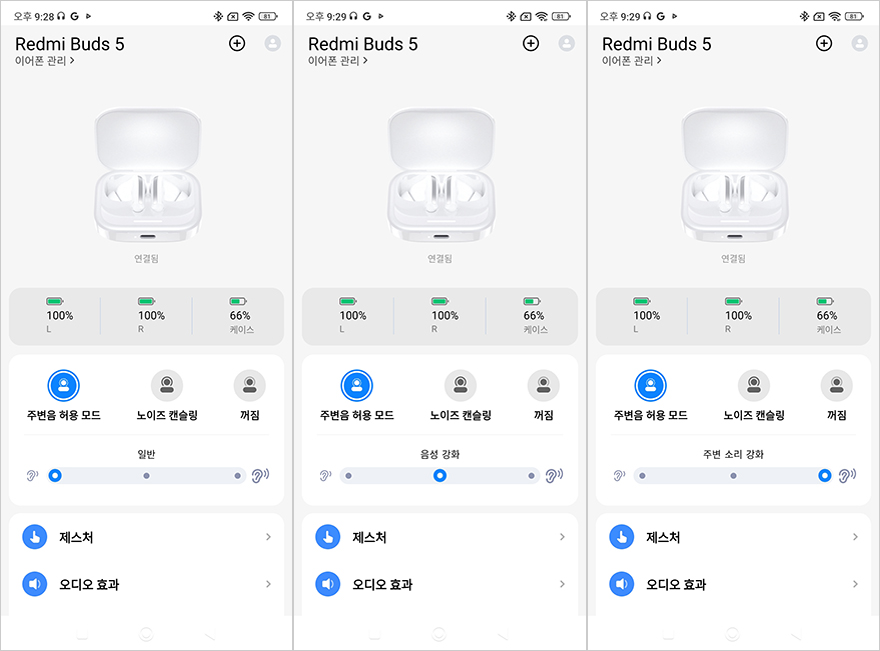
Task: Tap the 제스처 row chevron in right screen
Action: pyautogui.click(x=855, y=537)
